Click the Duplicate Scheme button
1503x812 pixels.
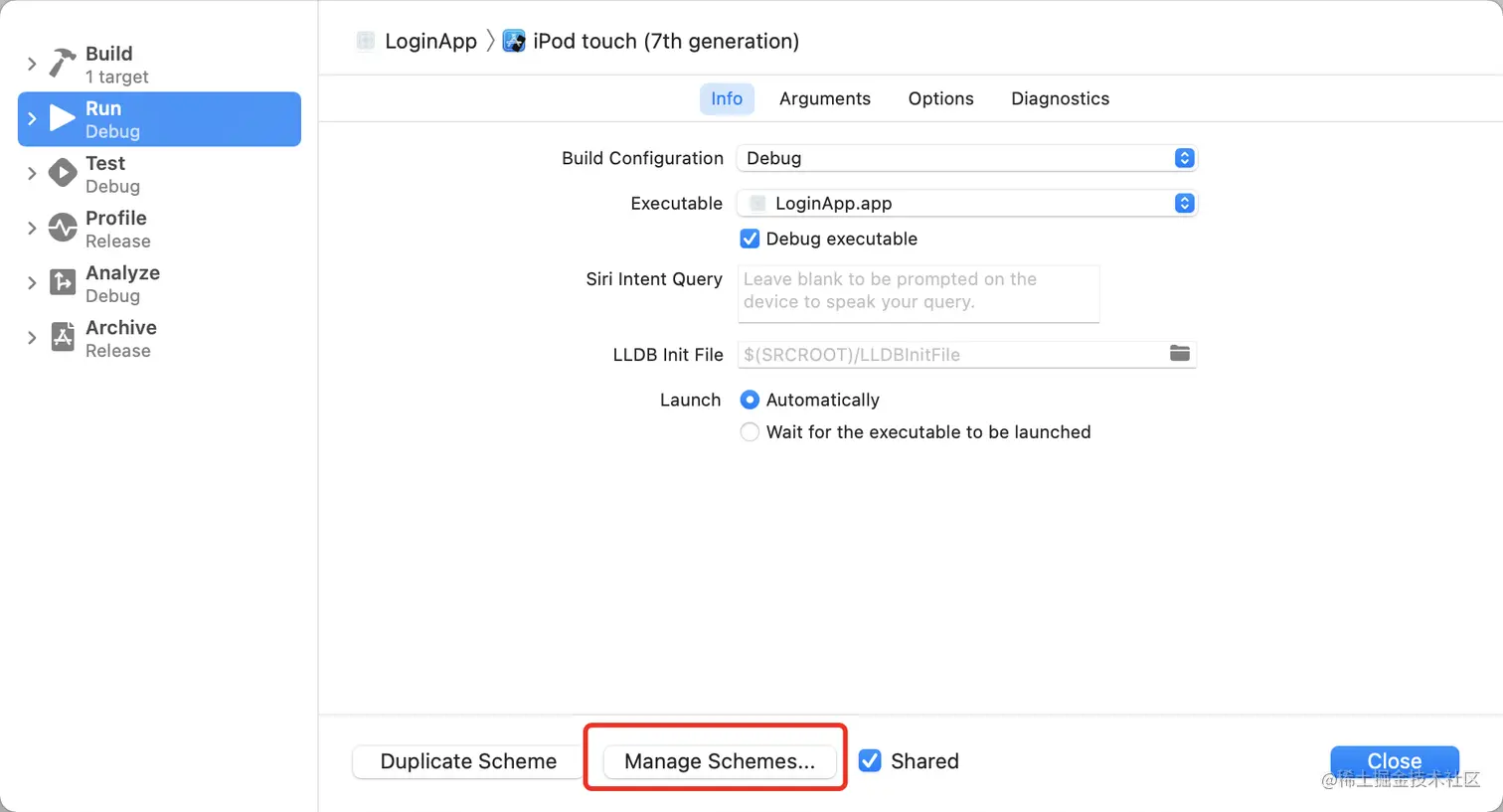468,761
